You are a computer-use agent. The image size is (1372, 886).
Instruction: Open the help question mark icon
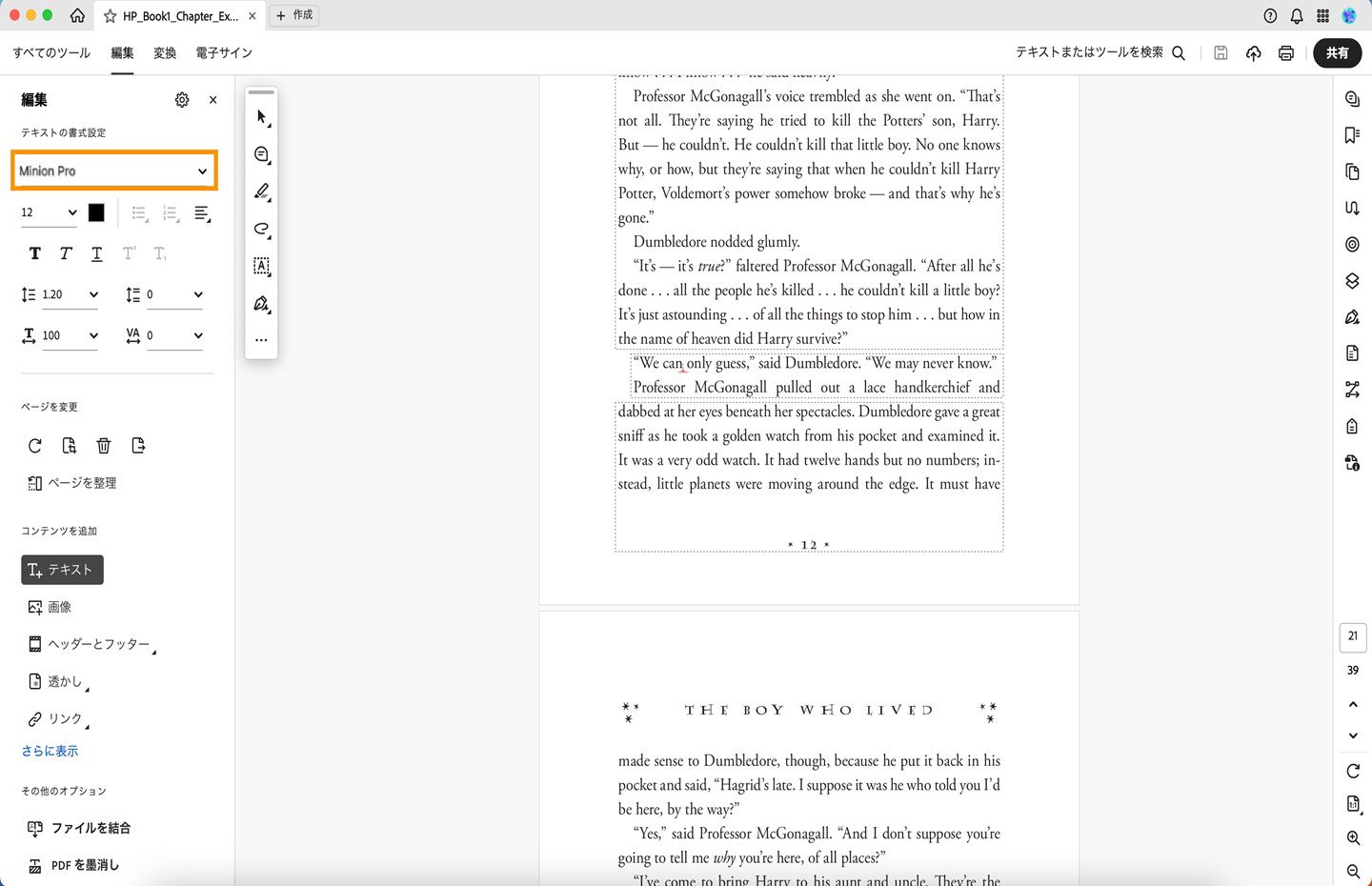[1270, 15]
